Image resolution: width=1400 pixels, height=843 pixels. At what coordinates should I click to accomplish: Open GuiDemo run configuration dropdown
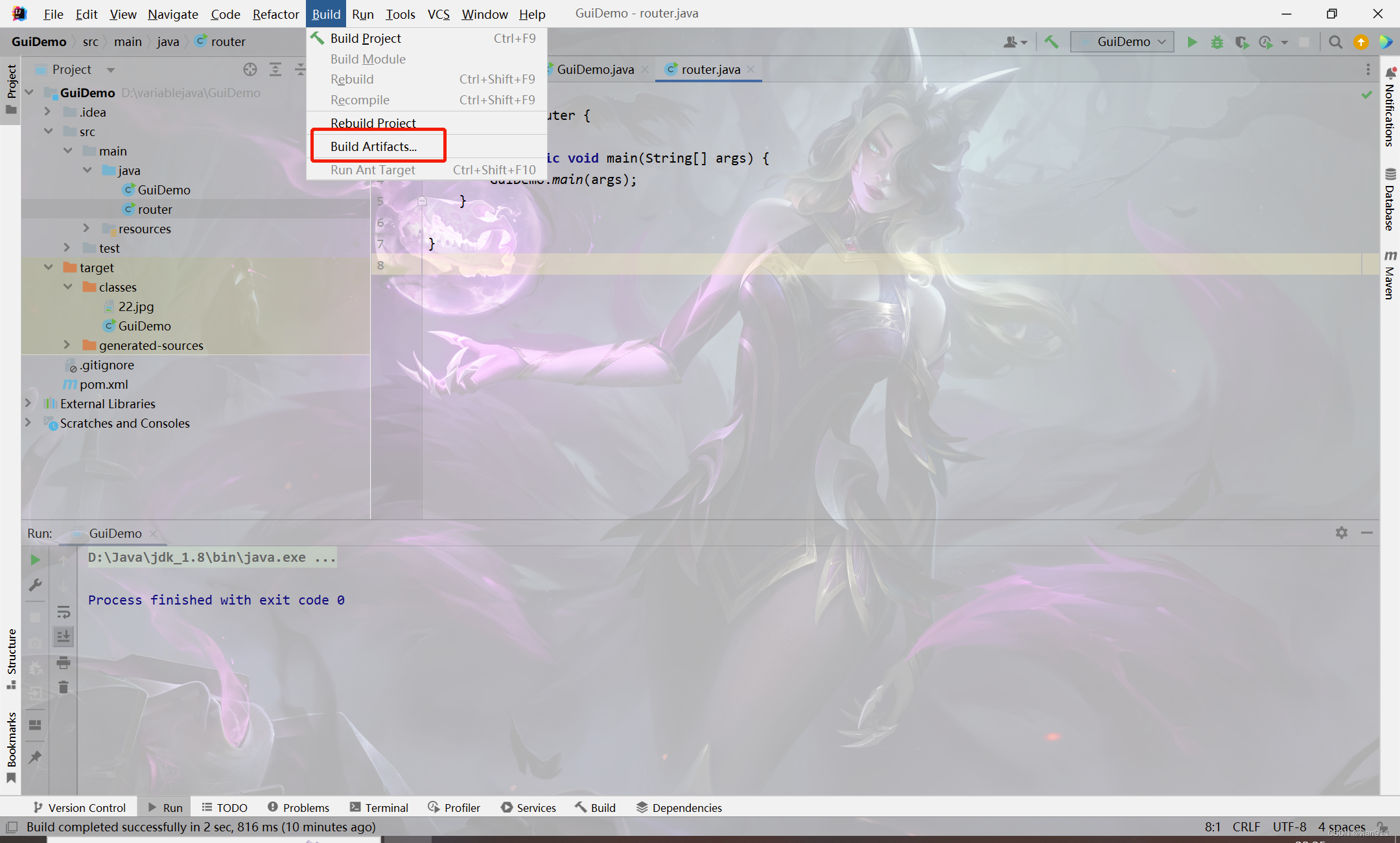point(1123,42)
